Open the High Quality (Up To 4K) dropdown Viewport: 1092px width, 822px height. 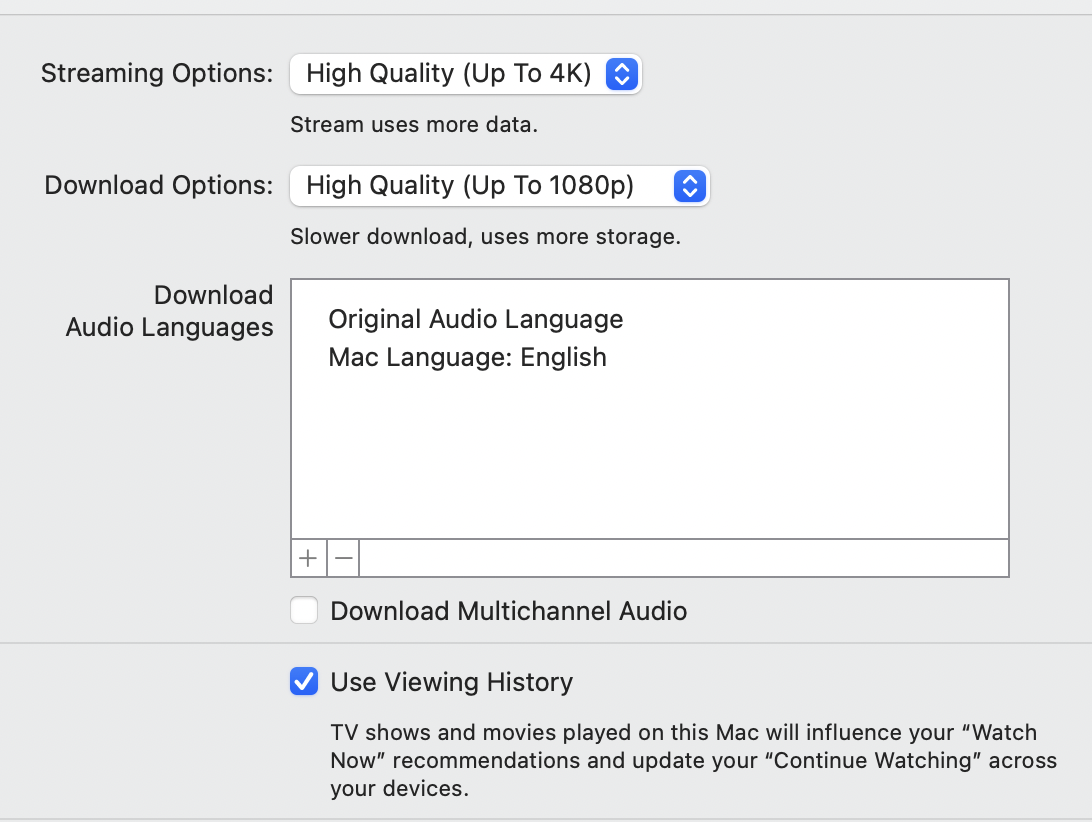(449, 74)
